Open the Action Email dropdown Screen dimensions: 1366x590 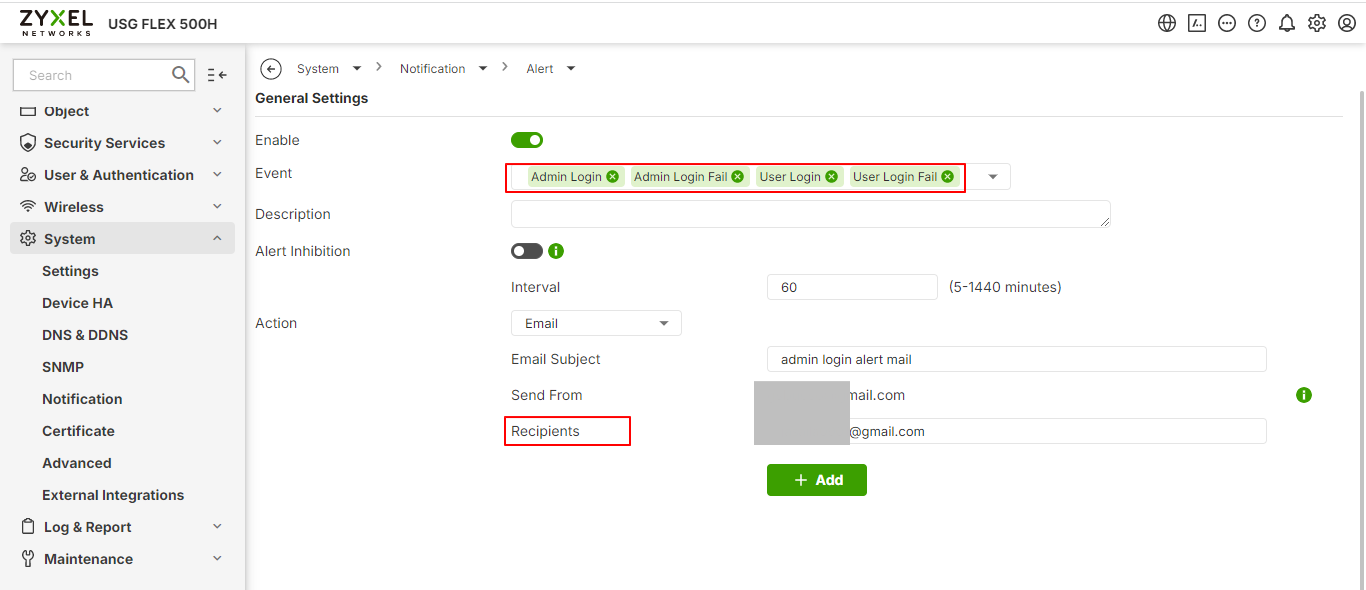596,323
